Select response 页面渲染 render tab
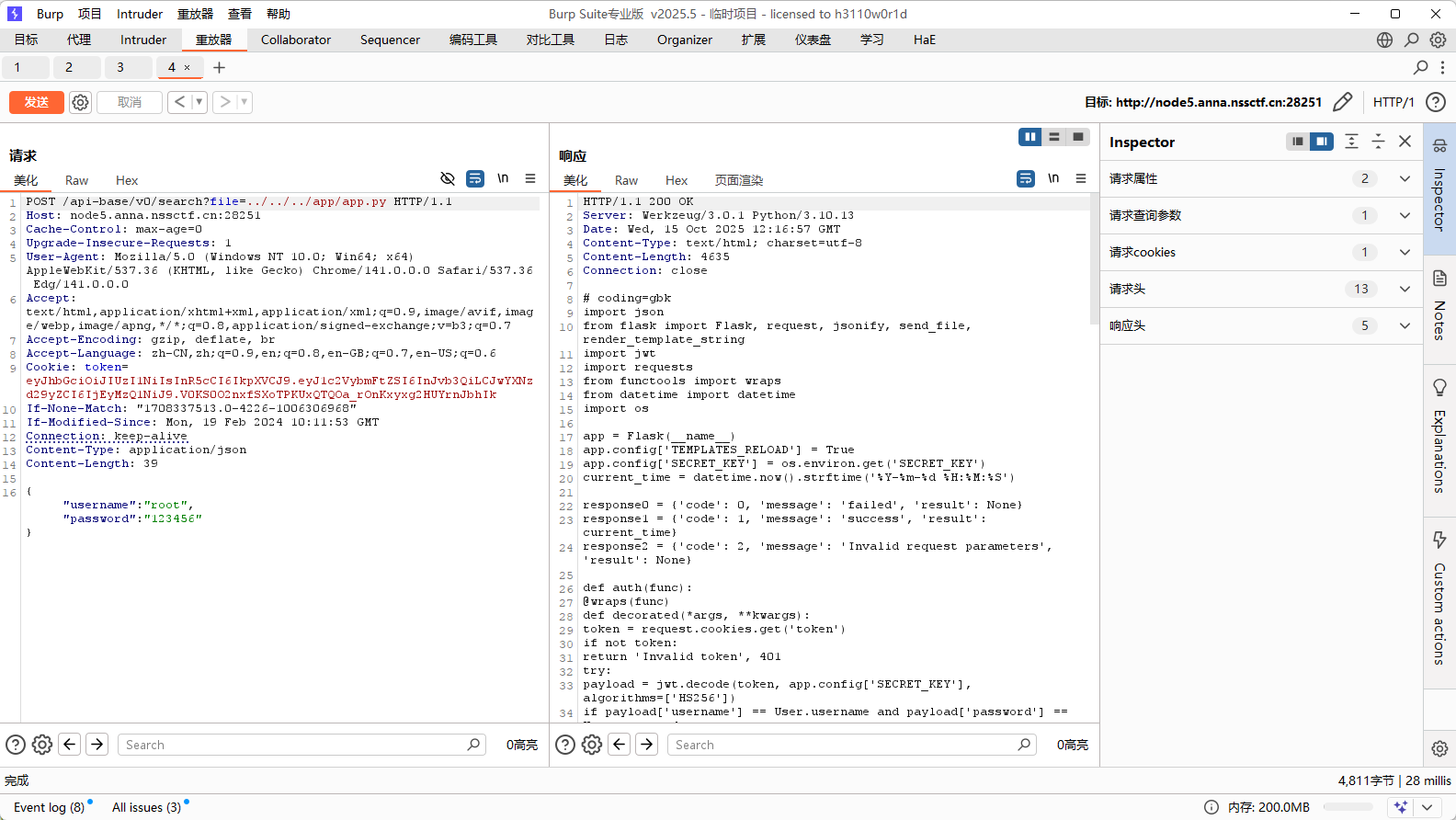 tap(739, 180)
